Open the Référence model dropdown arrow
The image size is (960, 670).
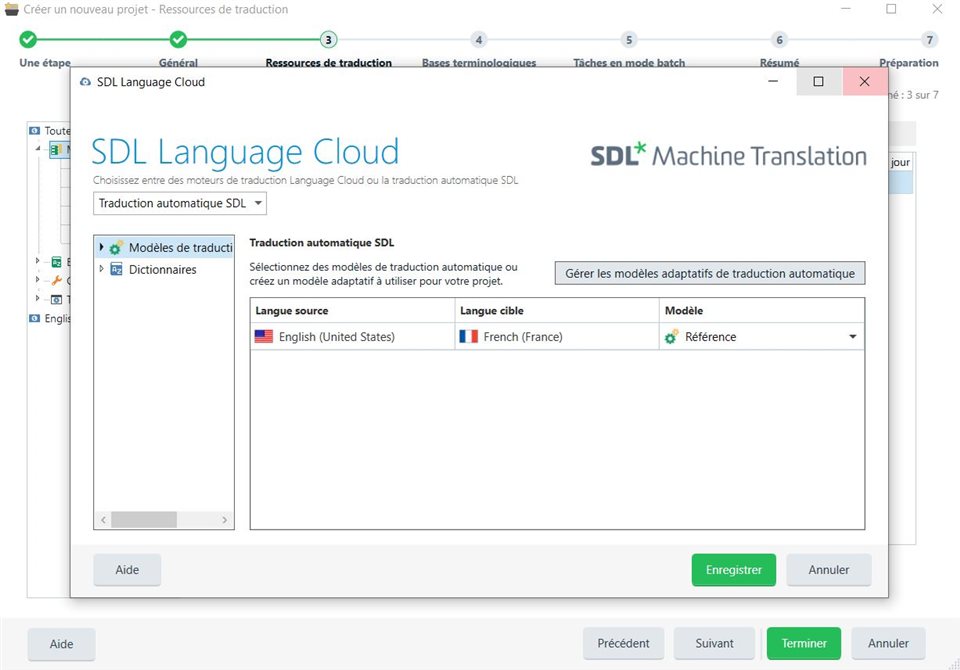pyautogui.click(x=852, y=337)
